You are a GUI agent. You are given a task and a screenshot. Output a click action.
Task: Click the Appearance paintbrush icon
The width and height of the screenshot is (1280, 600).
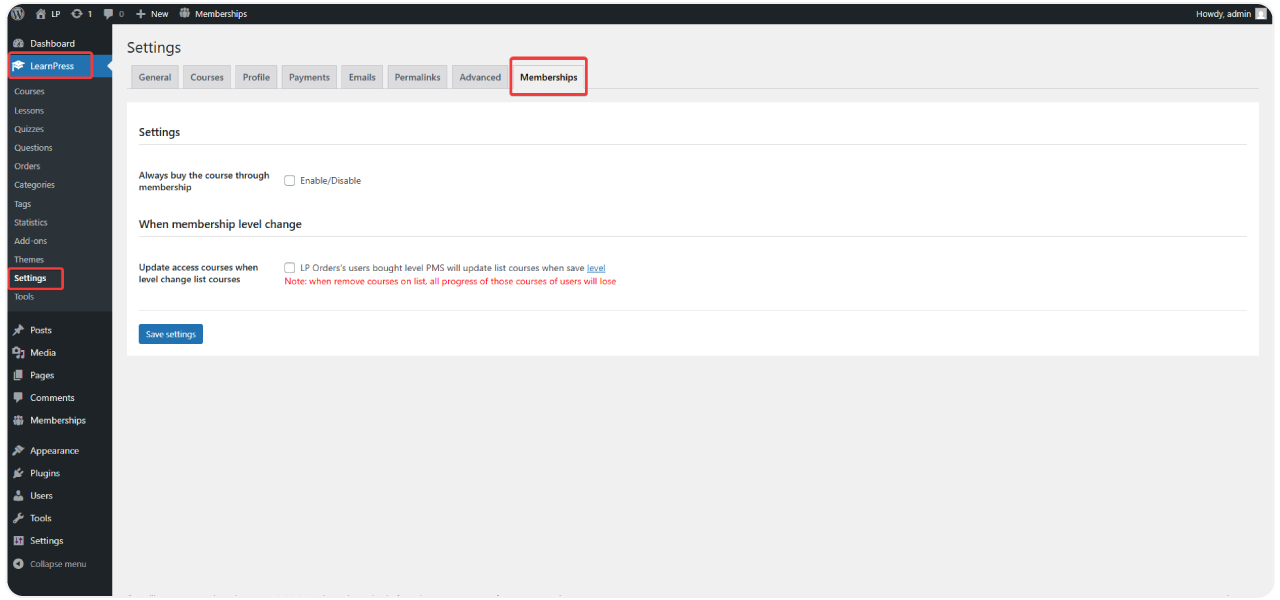tap(18, 451)
